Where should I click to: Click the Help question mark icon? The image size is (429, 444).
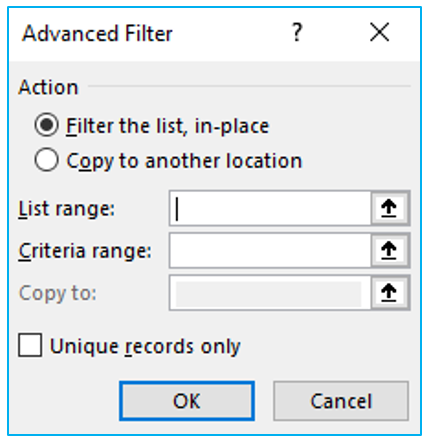click(297, 32)
